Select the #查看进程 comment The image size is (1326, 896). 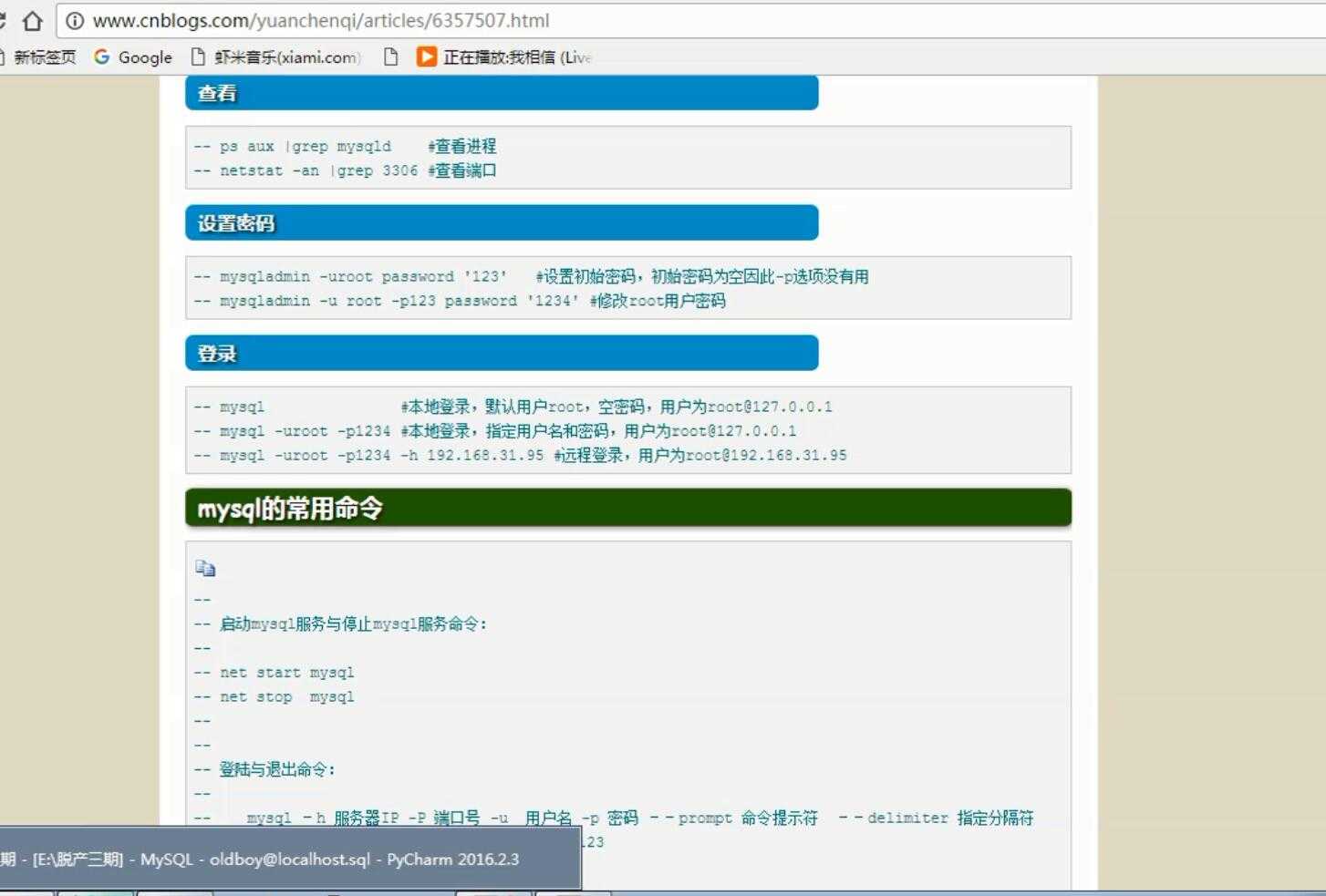click(x=462, y=146)
